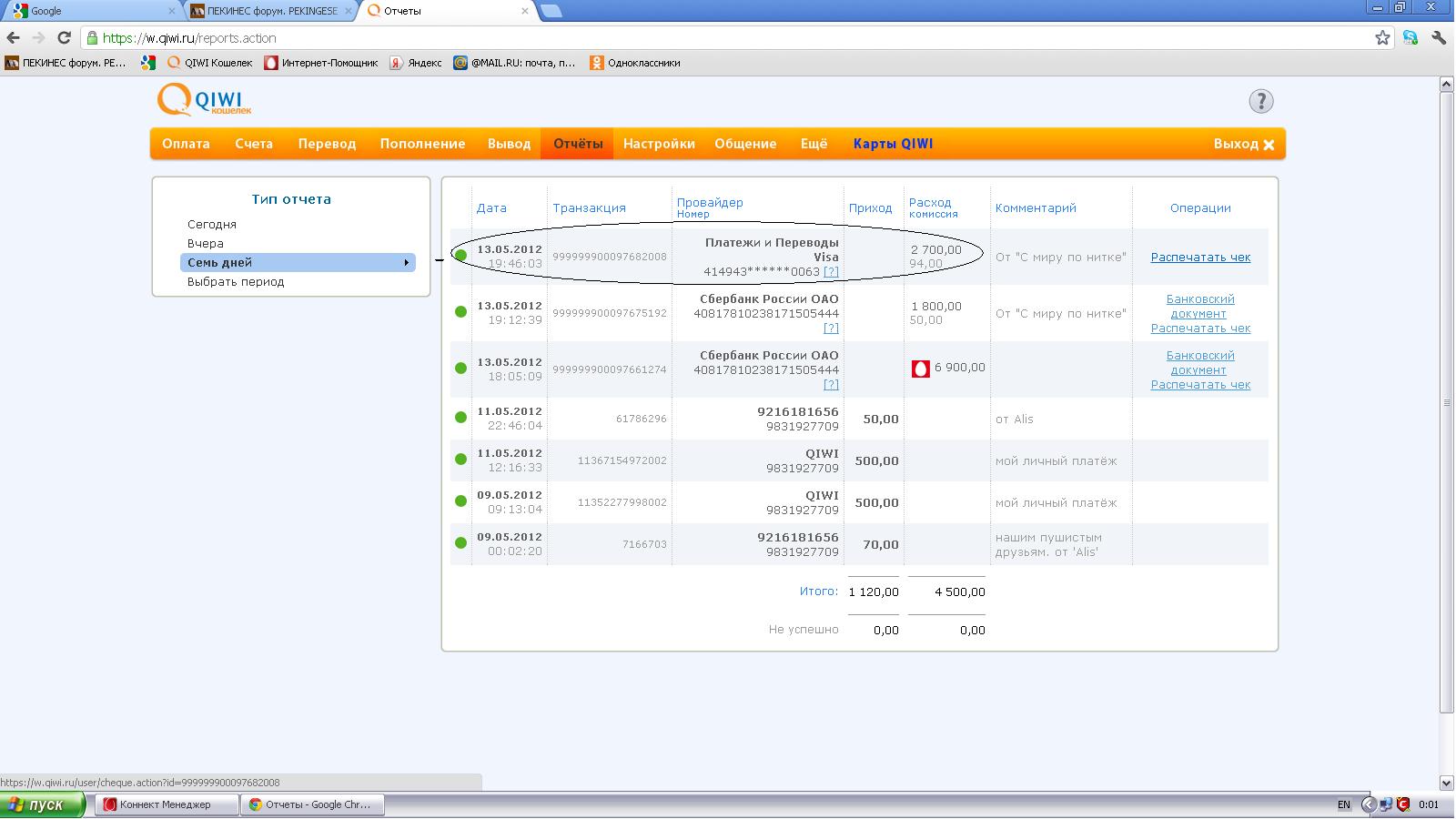Open Коннект Менеджер from the taskbar

[x=167, y=804]
